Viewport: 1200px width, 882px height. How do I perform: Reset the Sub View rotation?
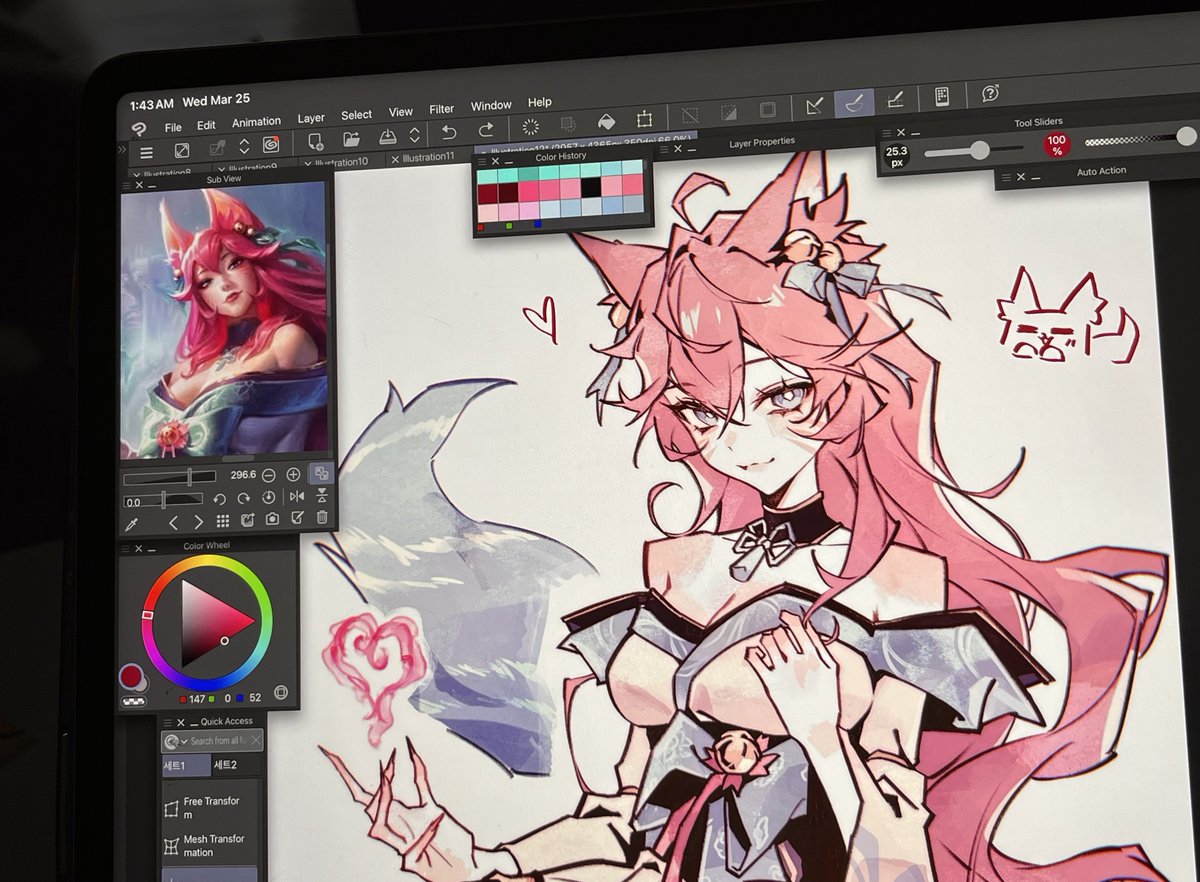269,497
